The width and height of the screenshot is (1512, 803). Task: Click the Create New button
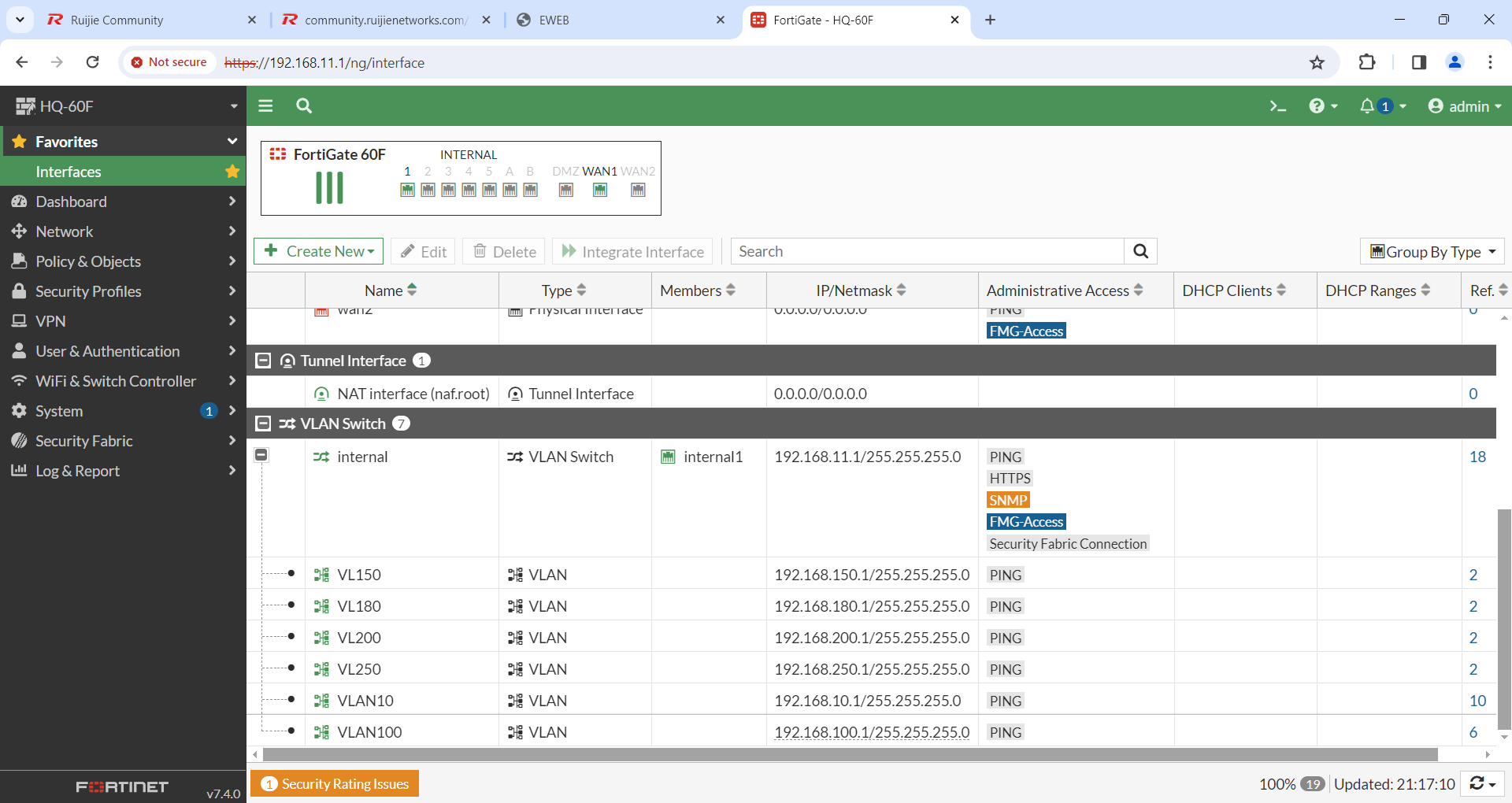point(318,251)
